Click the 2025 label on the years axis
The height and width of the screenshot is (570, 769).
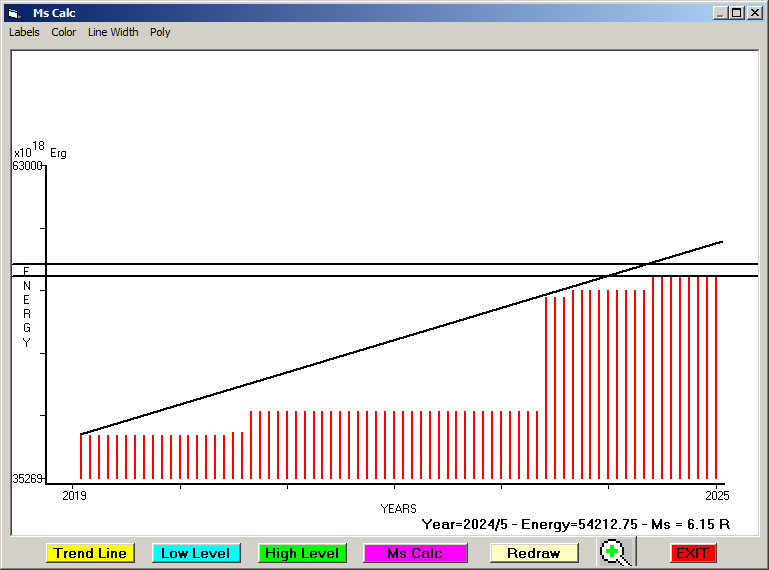717,495
